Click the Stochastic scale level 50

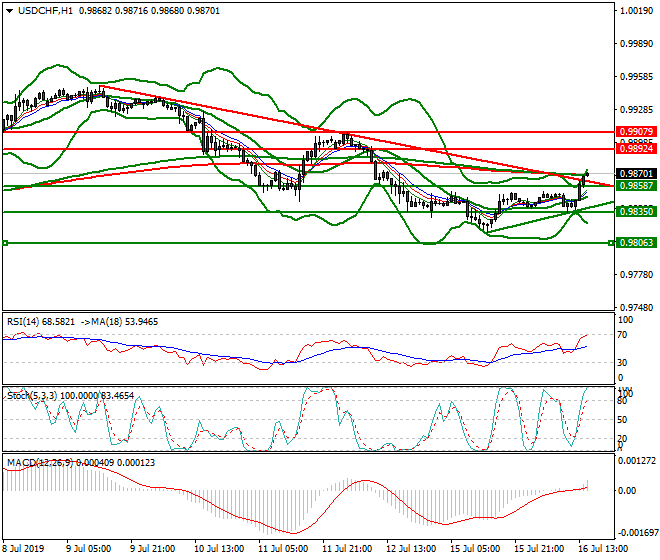click(622, 420)
